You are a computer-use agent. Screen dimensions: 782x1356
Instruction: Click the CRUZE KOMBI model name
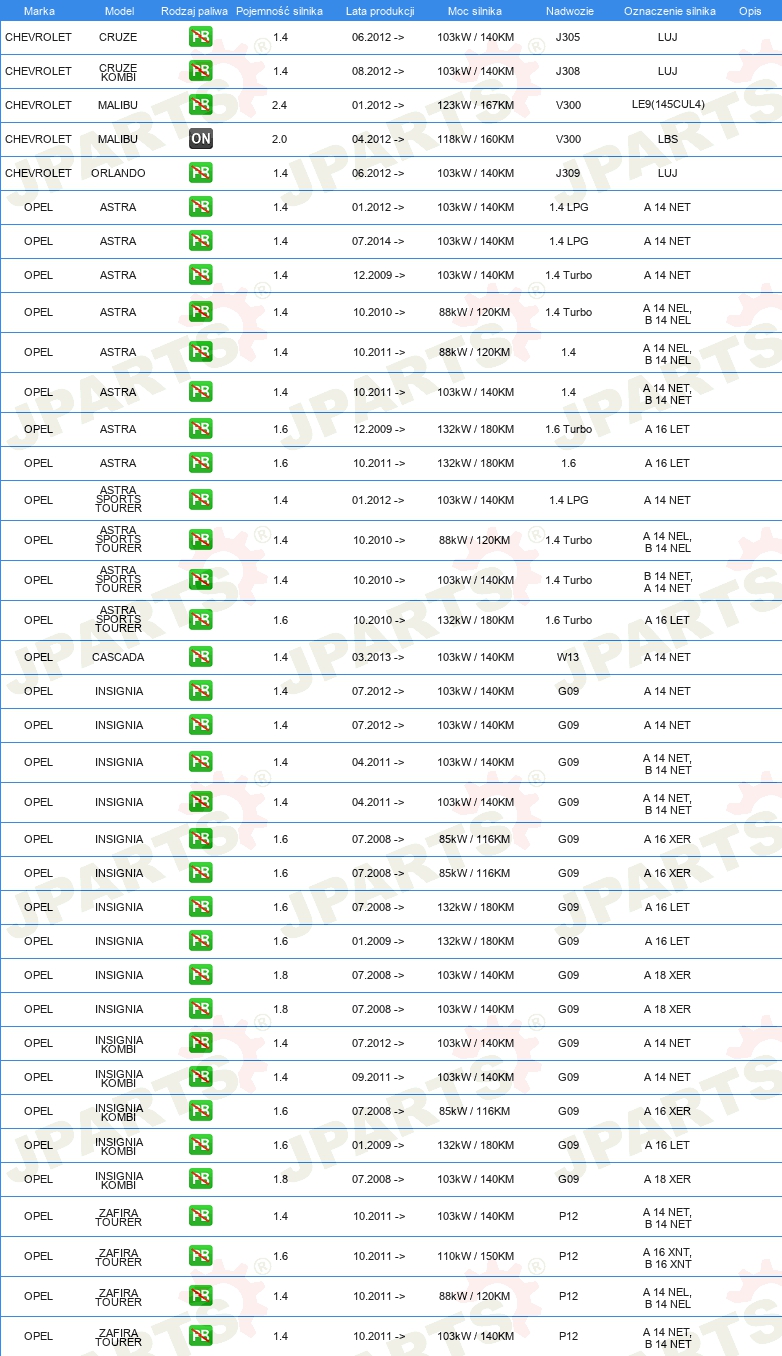pyautogui.click(x=118, y=72)
